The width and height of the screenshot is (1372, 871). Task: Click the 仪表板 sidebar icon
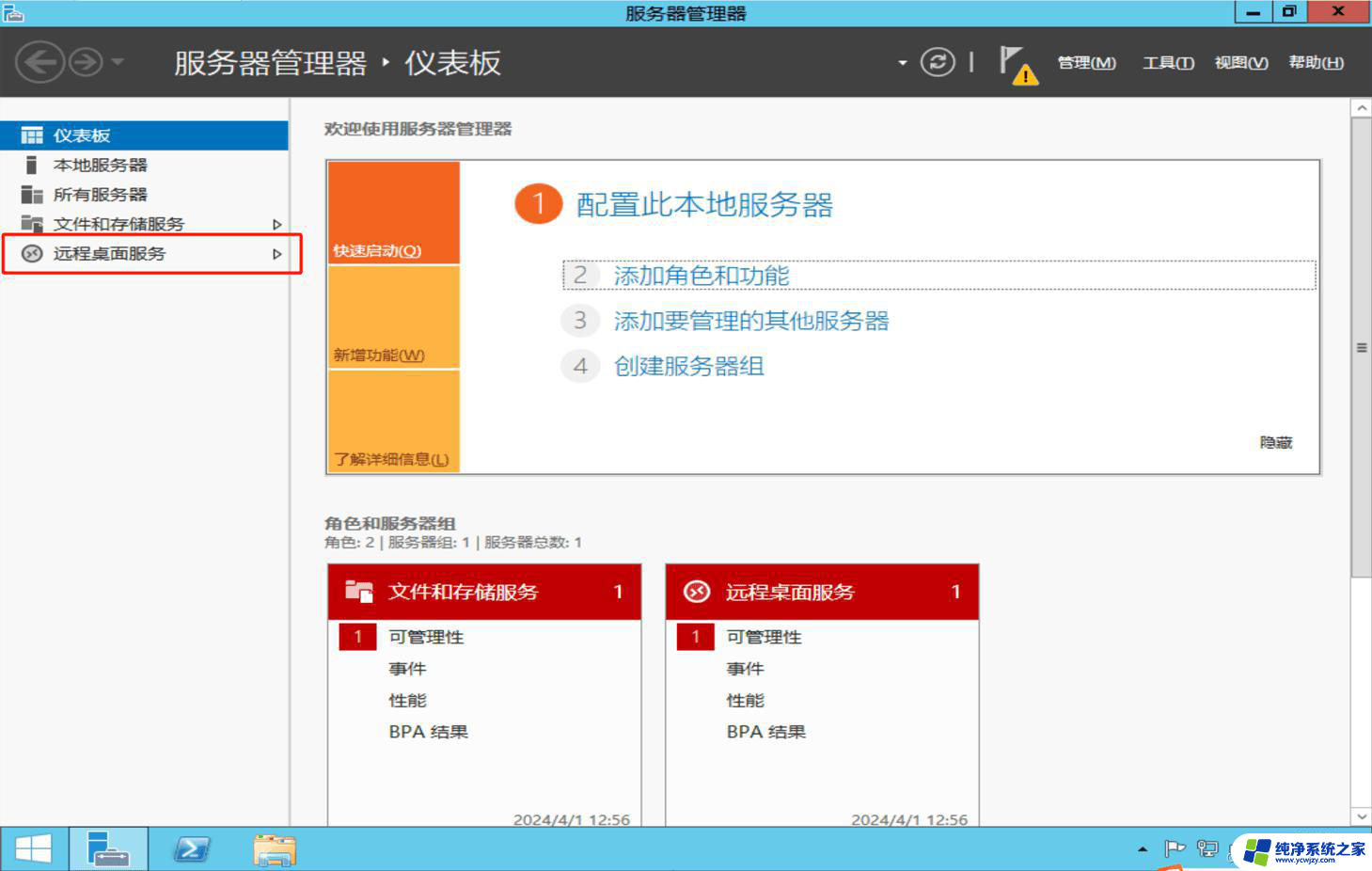point(32,135)
